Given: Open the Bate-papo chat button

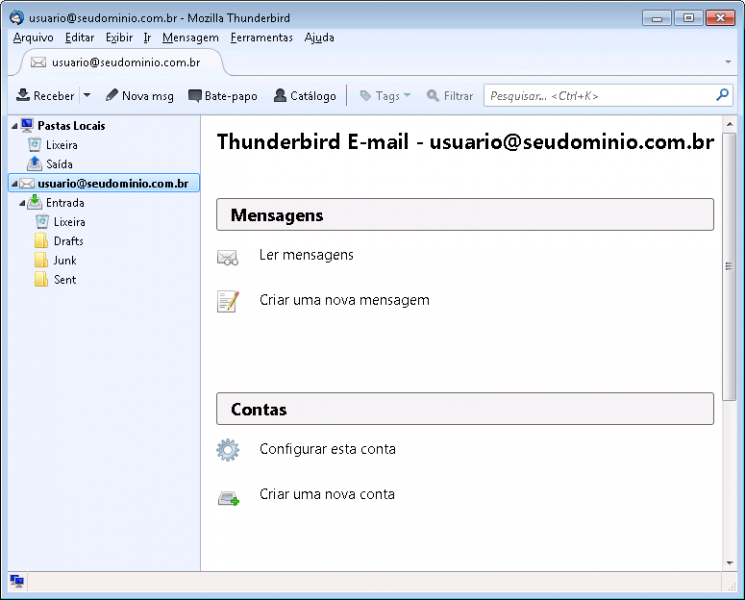Looking at the screenshot, I should 222,96.
